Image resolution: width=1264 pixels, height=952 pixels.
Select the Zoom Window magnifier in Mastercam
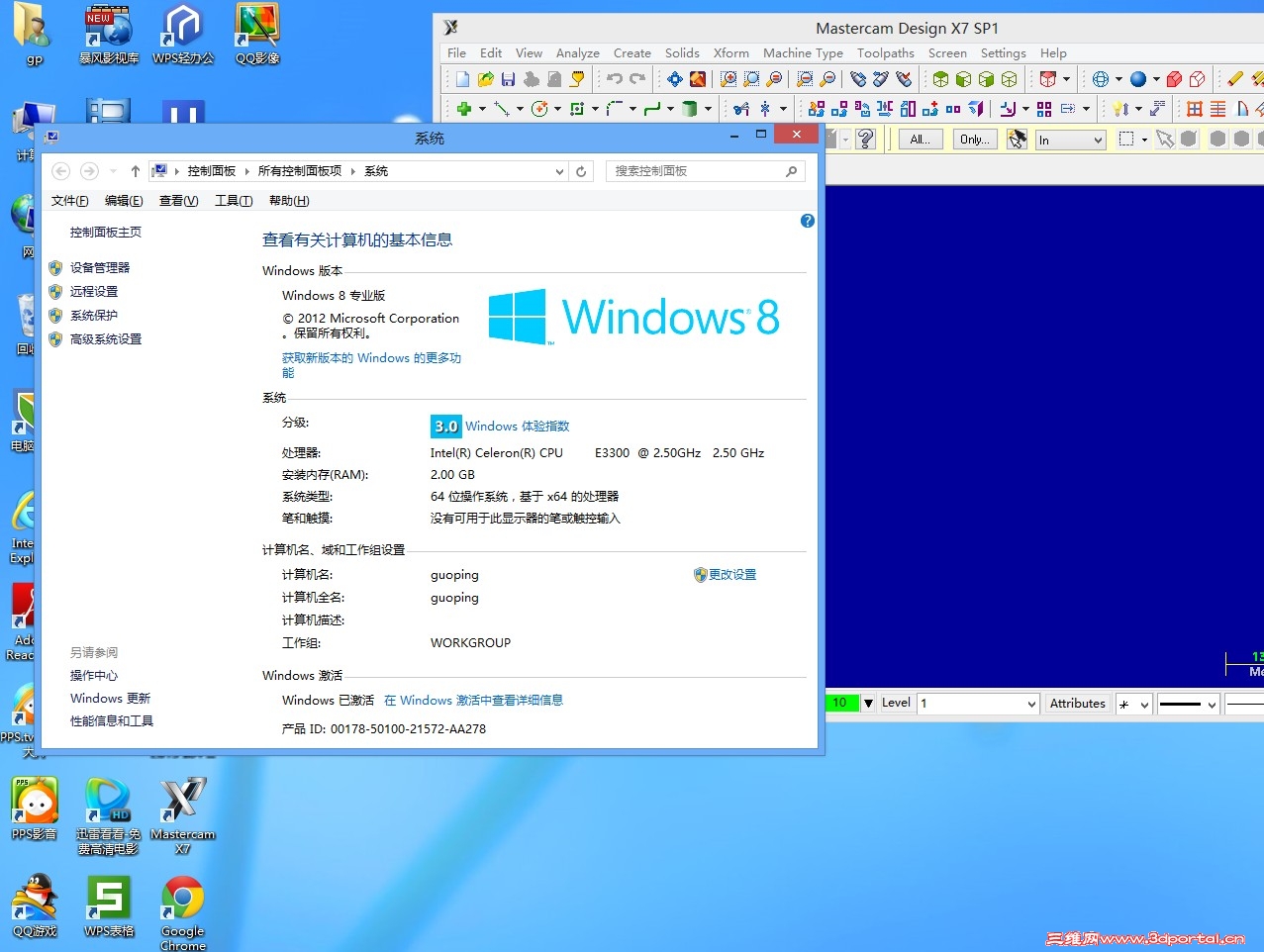pos(729,79)
